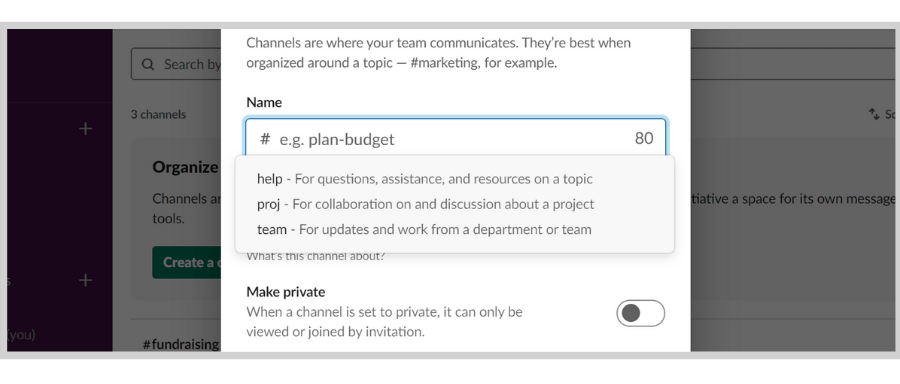
Task: Focus the channel Name input field
Action: point(456,139)
